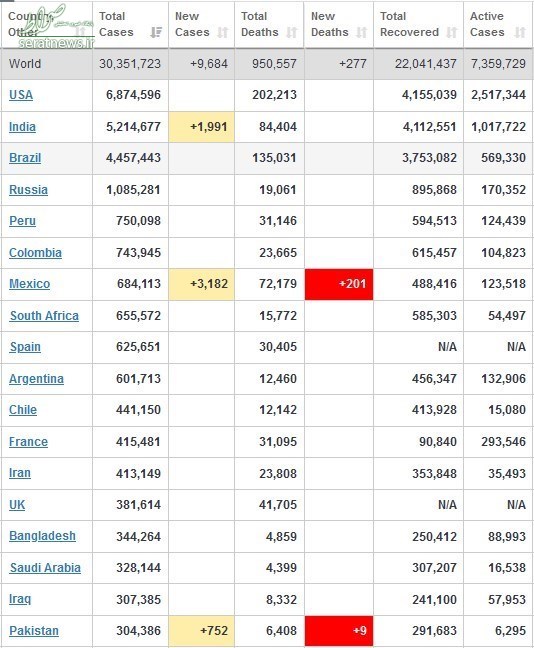The image size is (534, 648).
Task: Open the India country link
Action: point(22,126)
